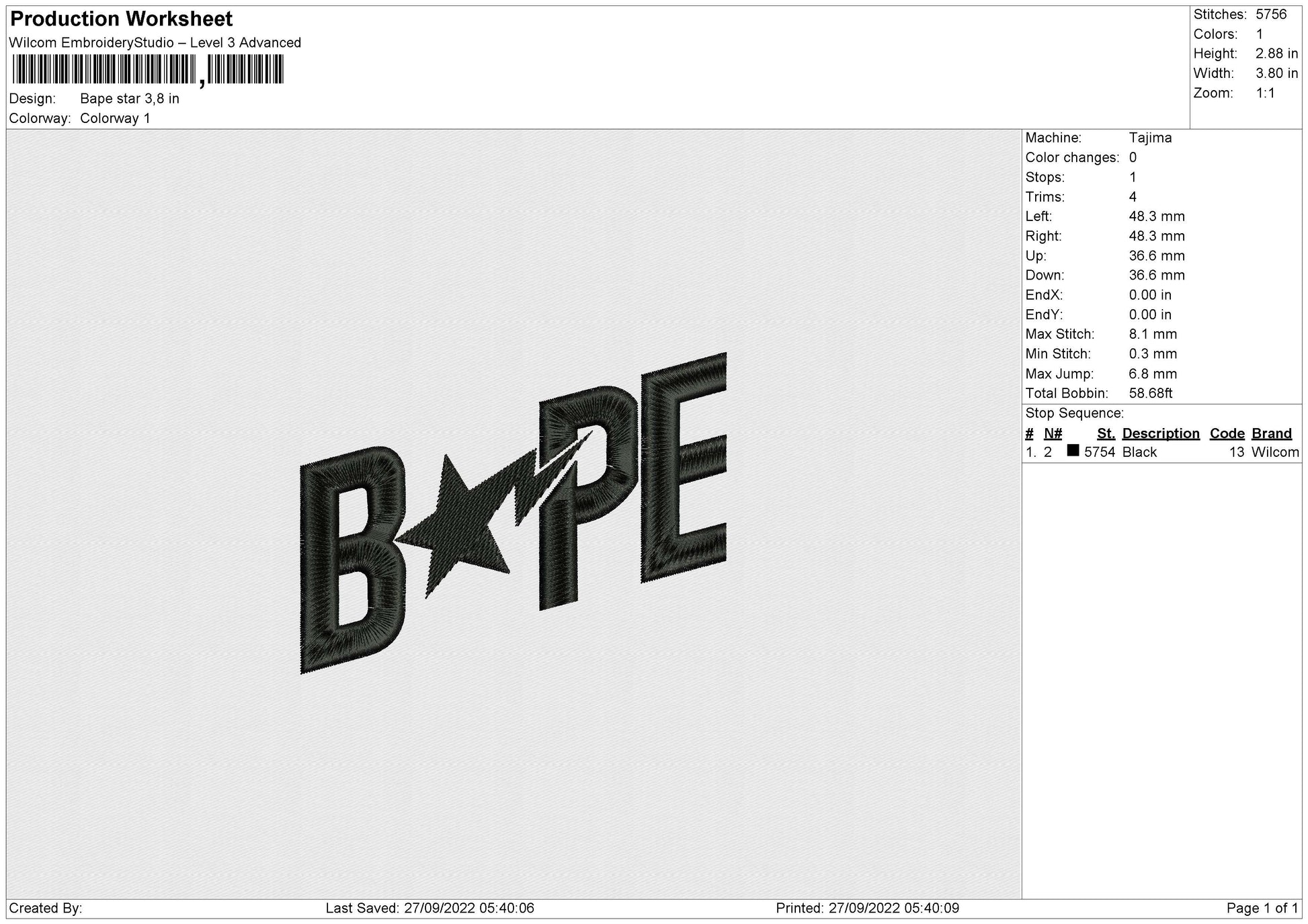Select the width value '3.80 in'
1308x924 pixels.
[1277, 73]
